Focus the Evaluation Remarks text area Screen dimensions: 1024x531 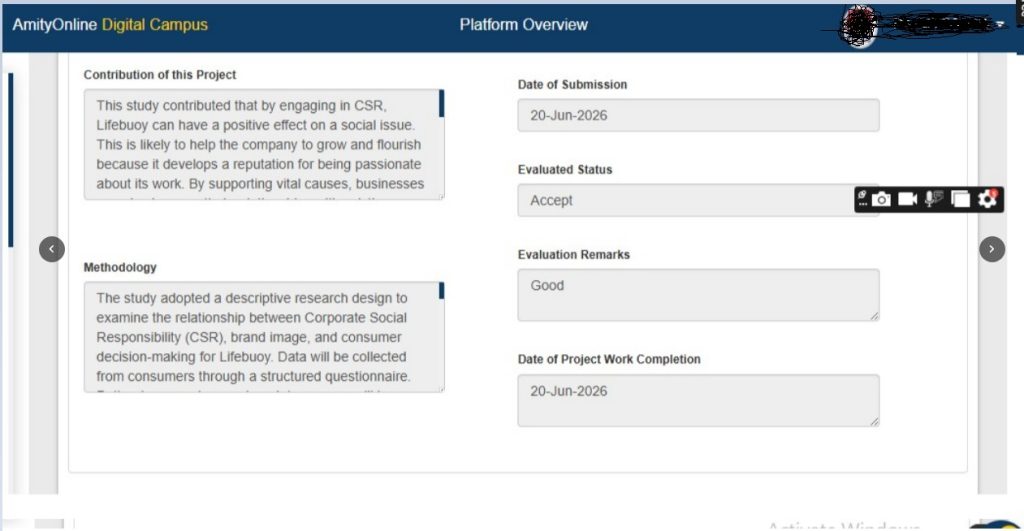click(x=698, y=295)
